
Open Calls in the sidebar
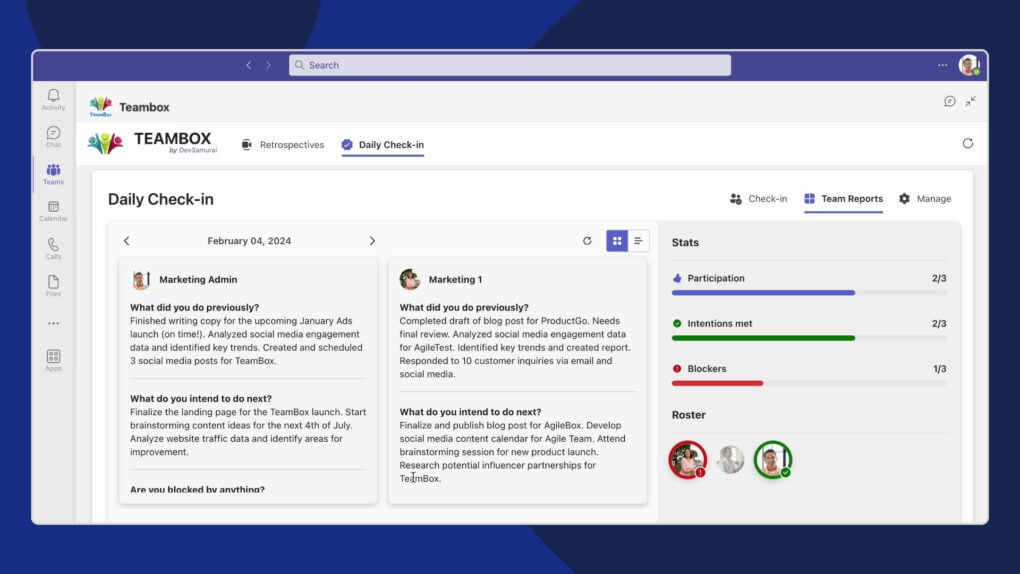[x=53, y=249]
